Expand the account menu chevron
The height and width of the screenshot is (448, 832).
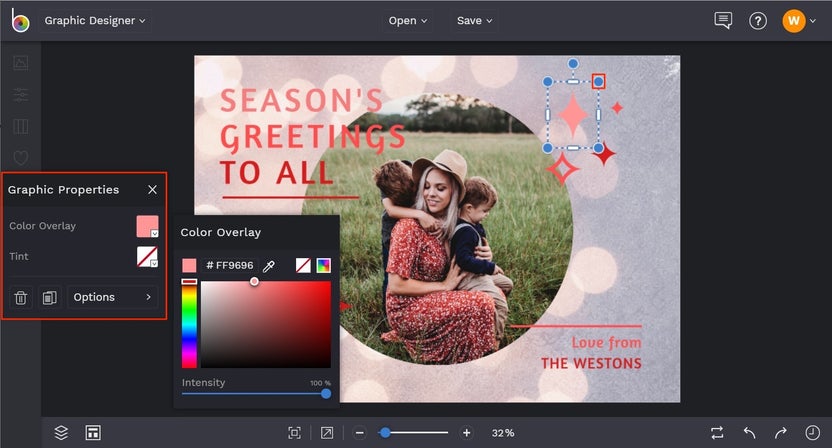tap(813, 21)
